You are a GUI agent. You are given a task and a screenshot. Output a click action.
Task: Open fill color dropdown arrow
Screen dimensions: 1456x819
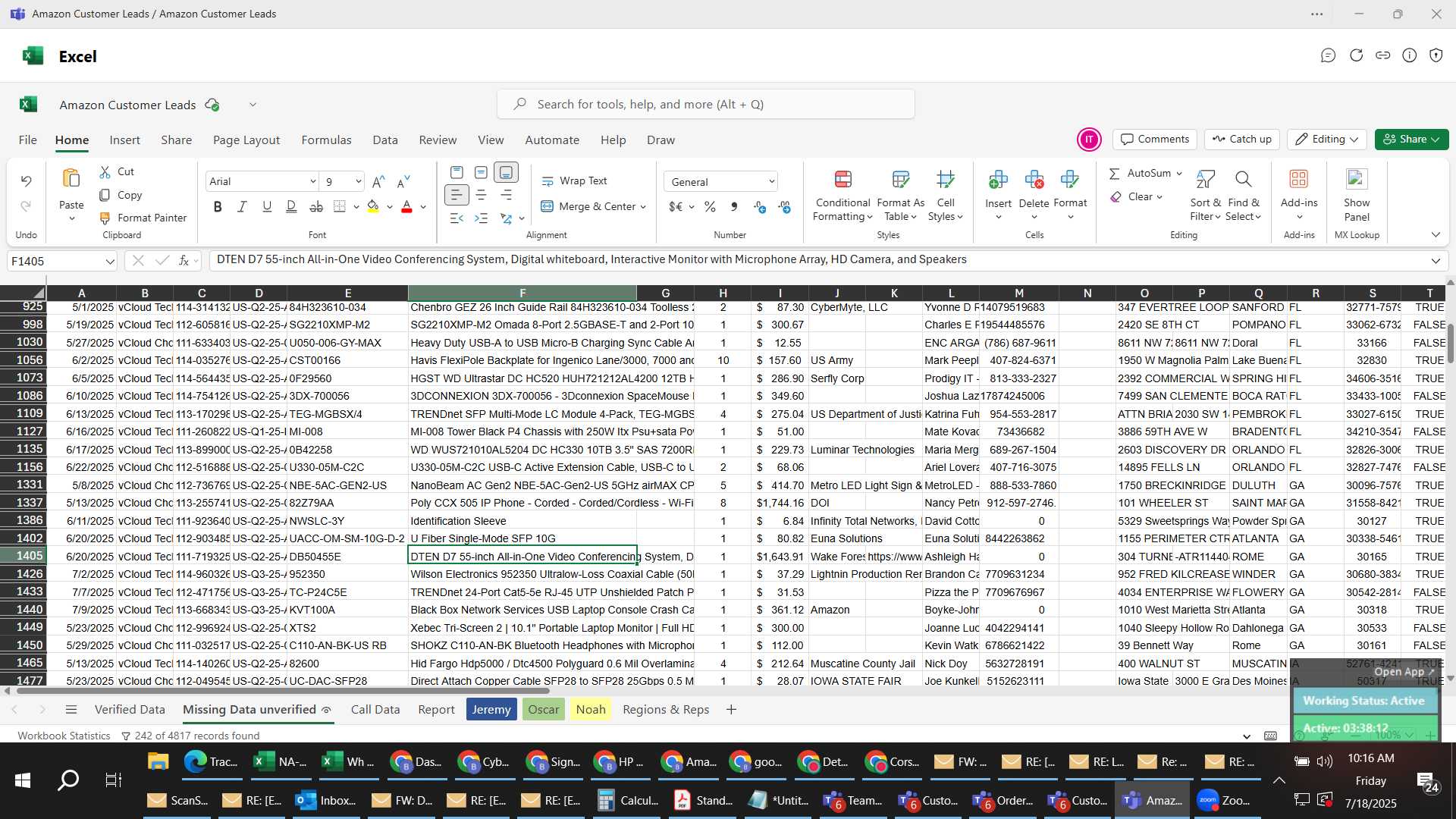(x=390, y=207)
